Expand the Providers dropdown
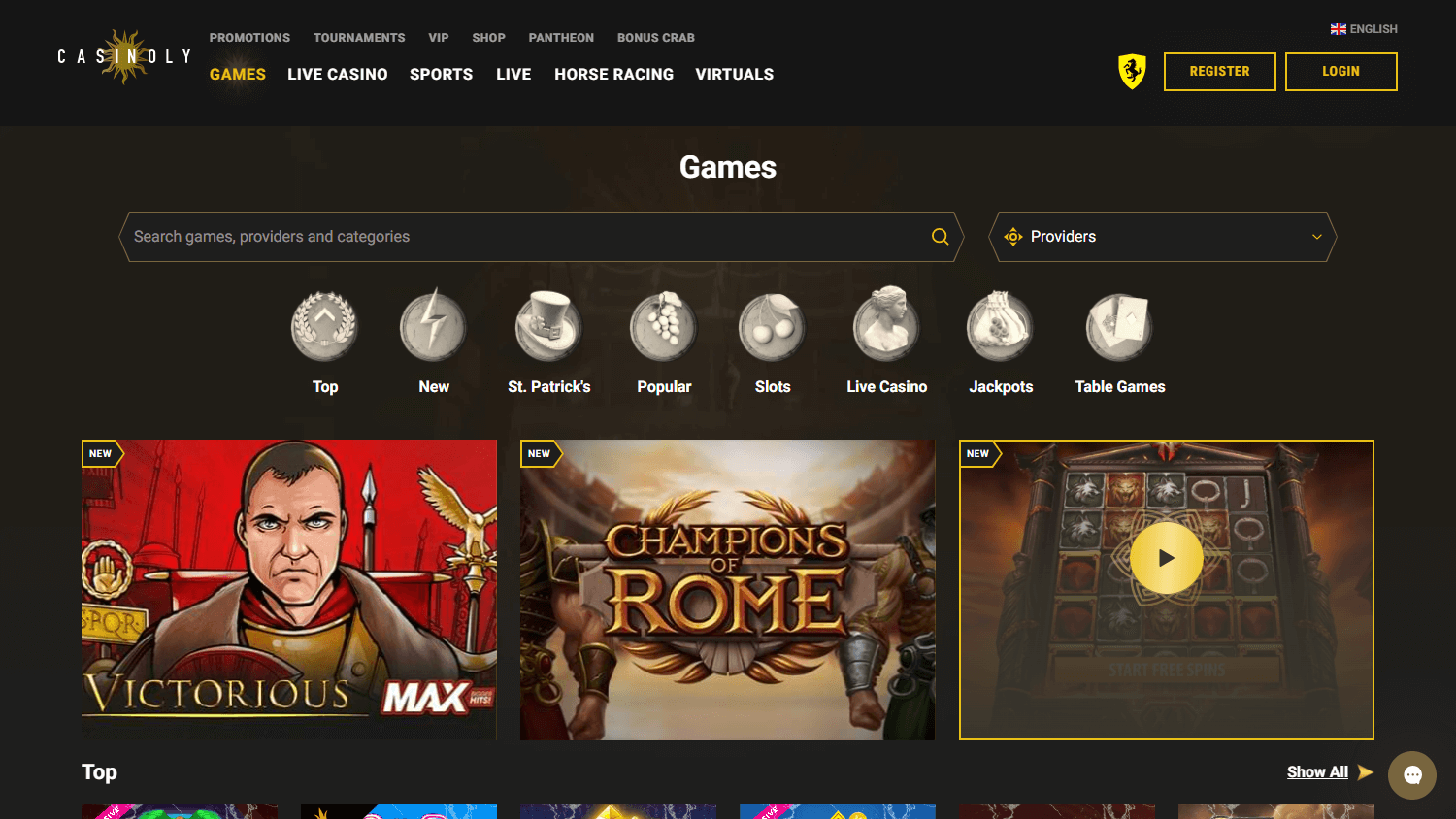The image size is (1456, 819). point(1163,237)
